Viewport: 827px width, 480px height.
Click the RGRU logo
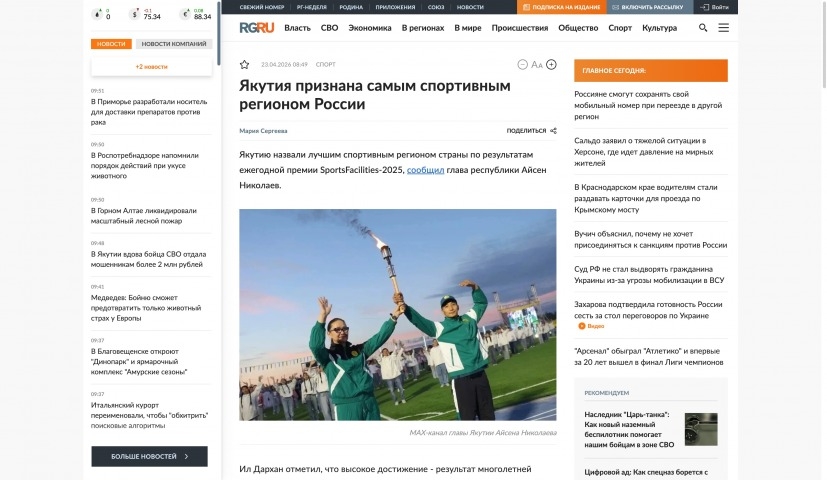pos(257,28)
